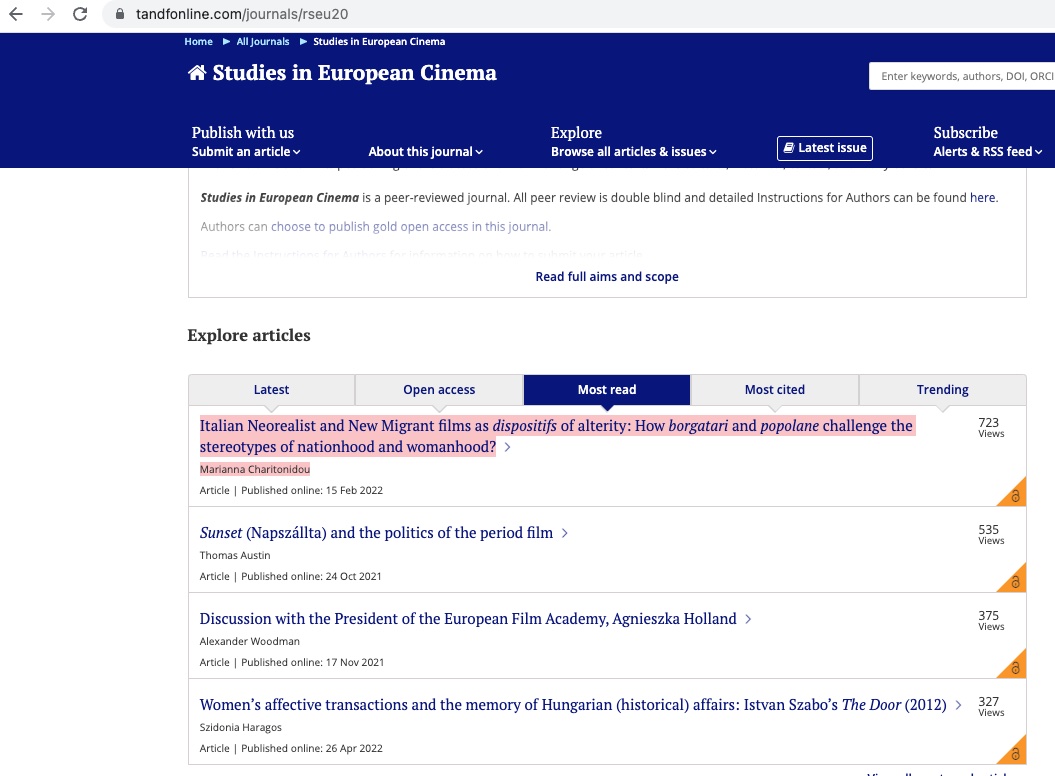Viewport: 1055px width, 776px height.
Task: Select the Open access tab
Action: tap(439, 390)
